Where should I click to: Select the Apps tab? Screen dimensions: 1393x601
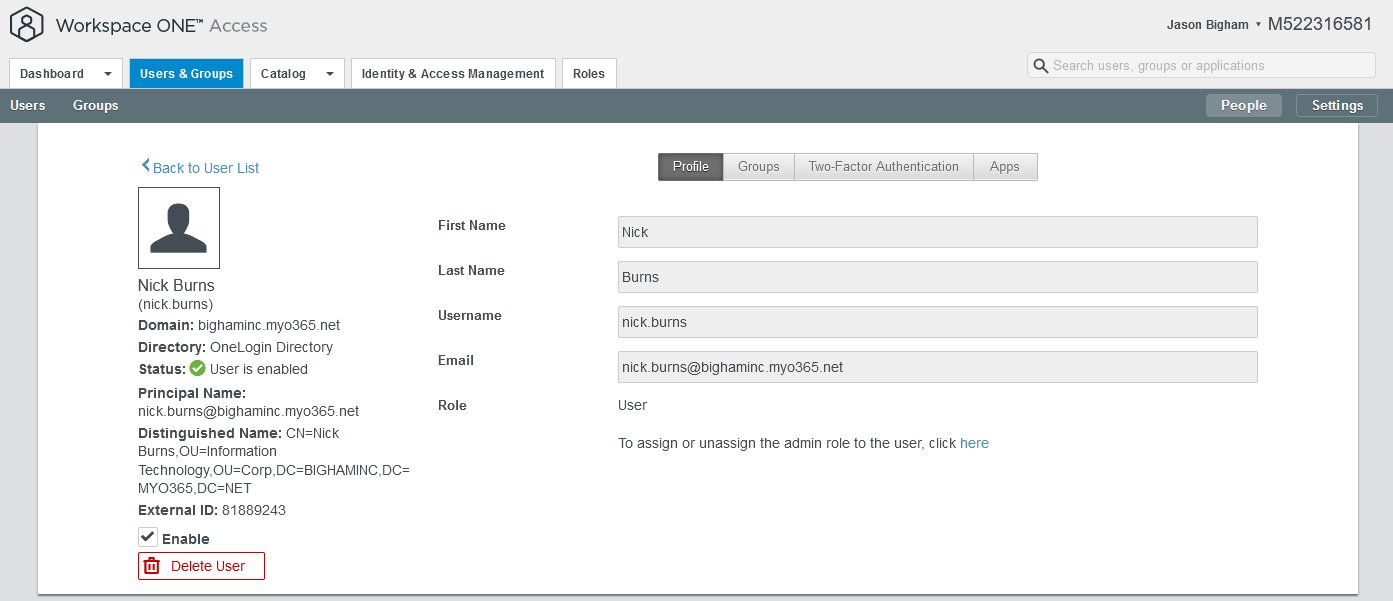[x=1004, y=166]
